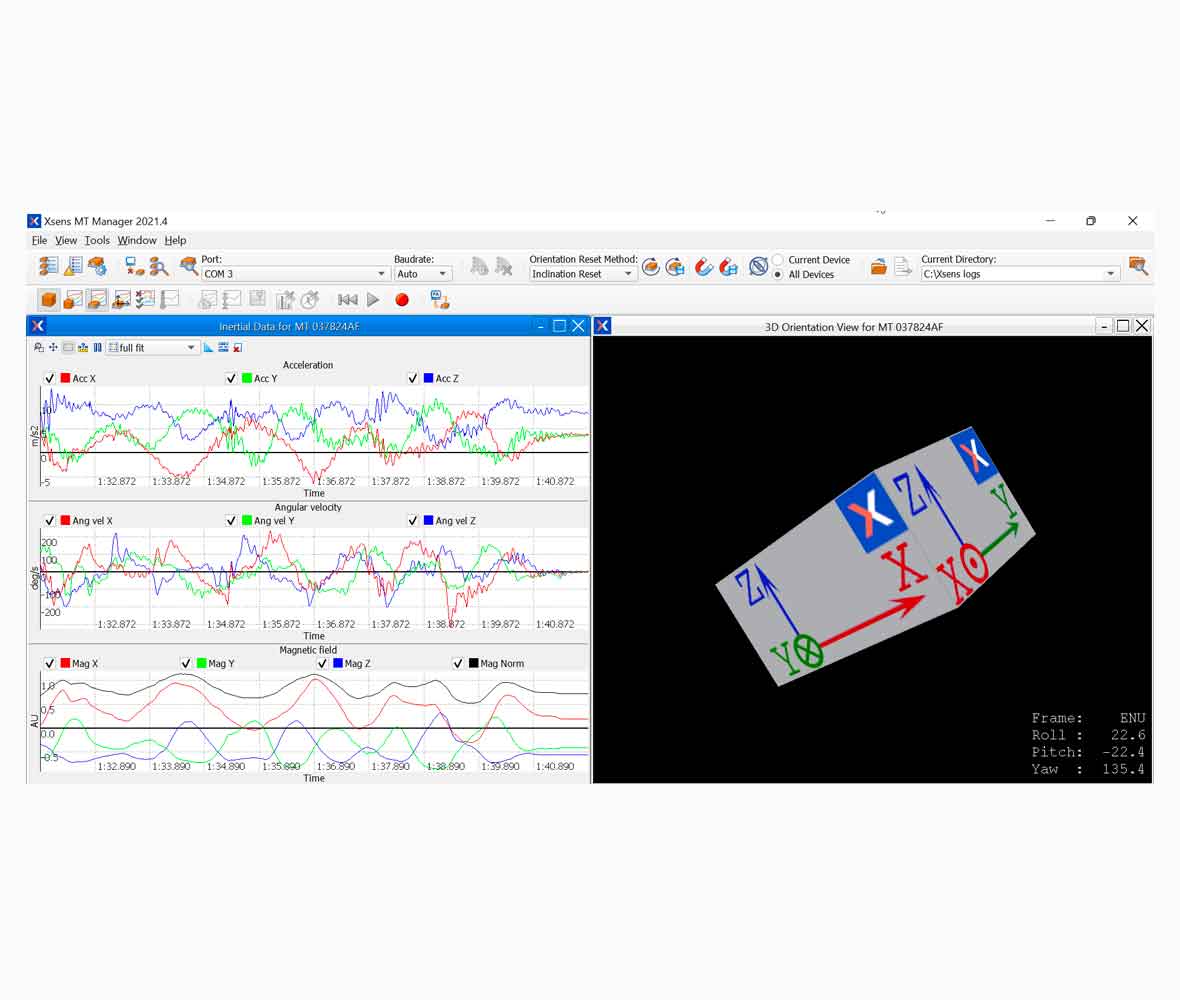Click the device list icon in main toolbar

tap(48, 266)
